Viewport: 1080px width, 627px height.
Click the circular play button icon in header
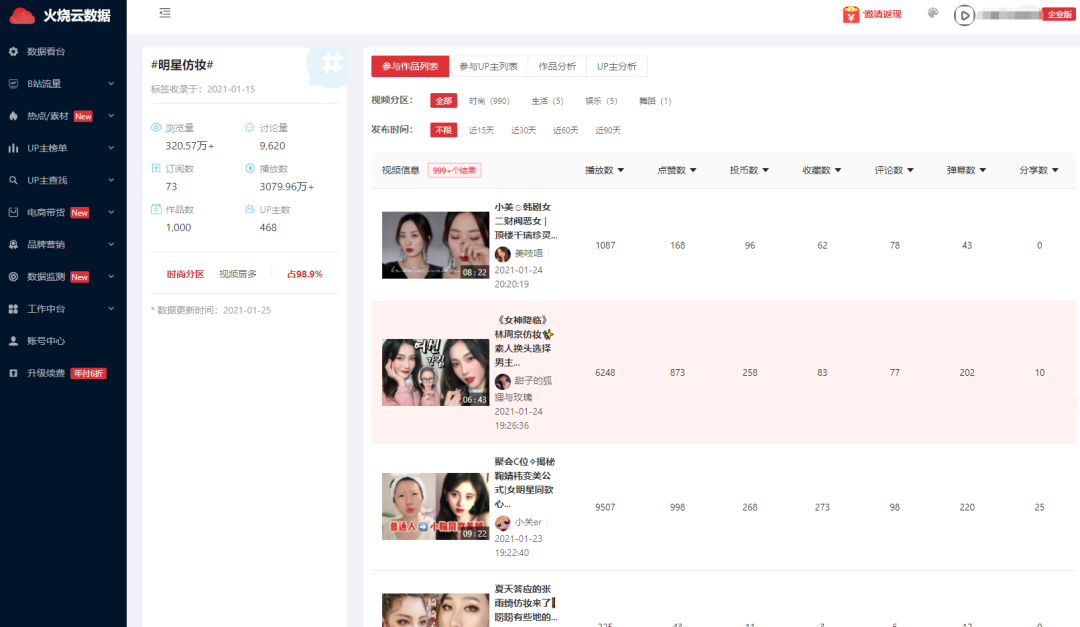[x=964, y=15]
